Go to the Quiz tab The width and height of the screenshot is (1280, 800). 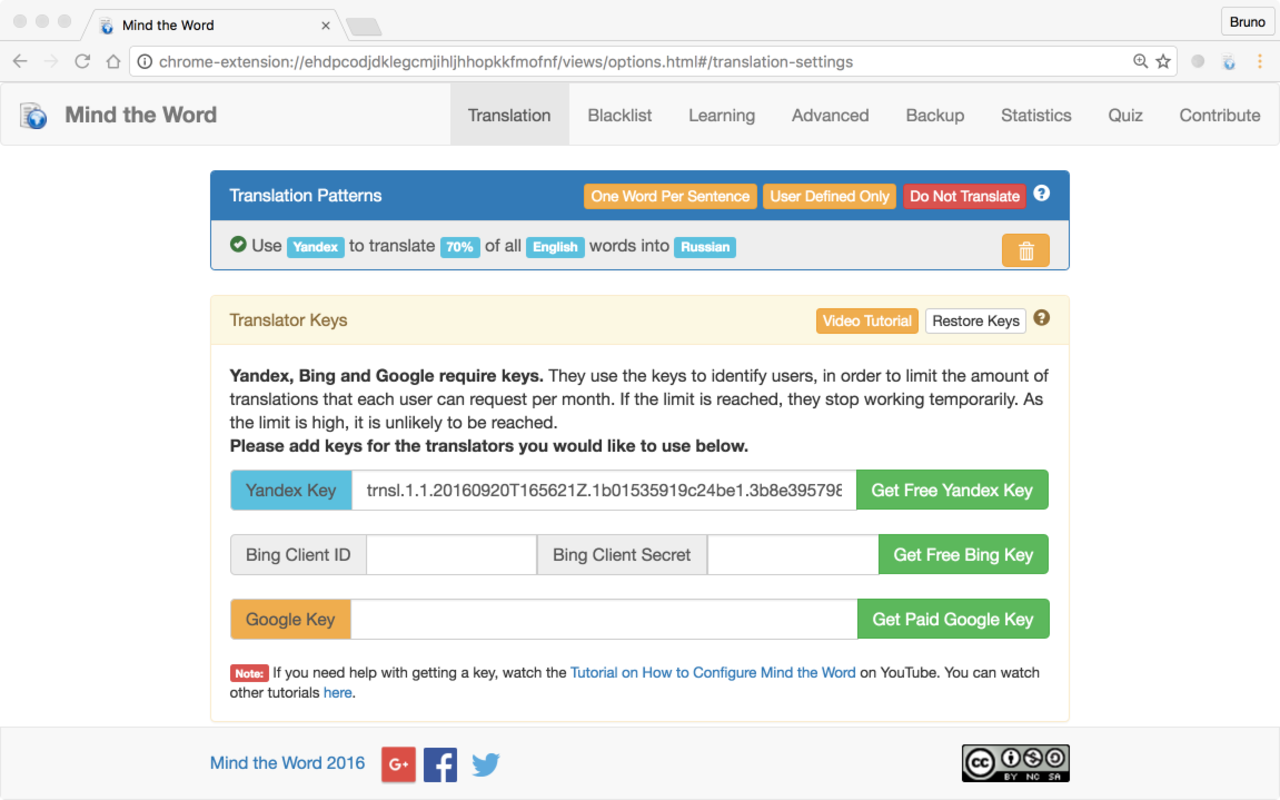pyautogui.click(x=1125, y=115)
